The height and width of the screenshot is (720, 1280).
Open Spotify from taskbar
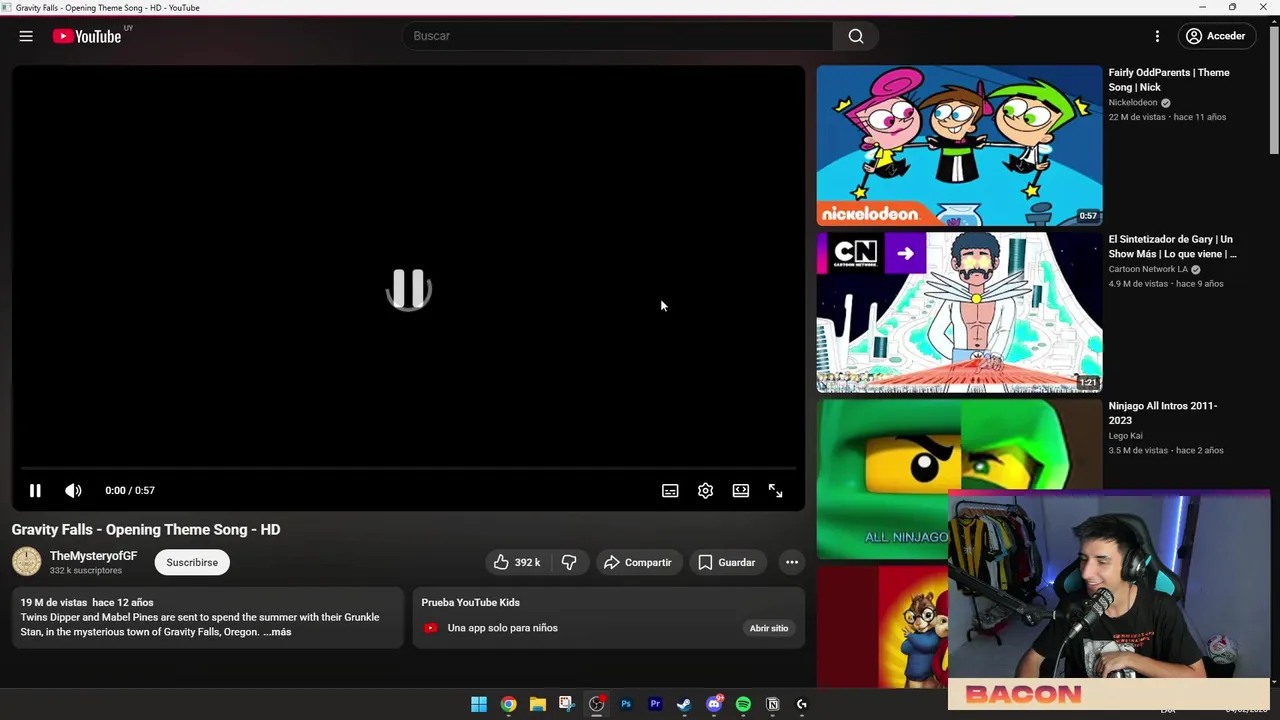click(743, 704)
